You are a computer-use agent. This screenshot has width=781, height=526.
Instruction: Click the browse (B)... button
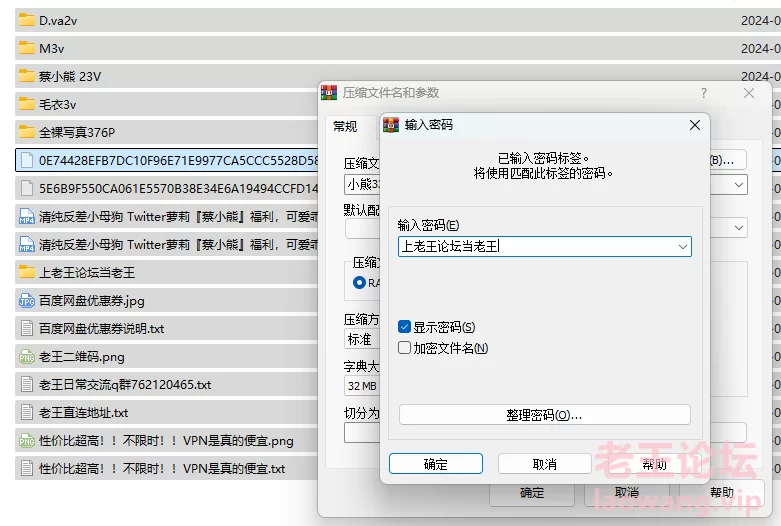pyautogui.click(x=727, y=160)
